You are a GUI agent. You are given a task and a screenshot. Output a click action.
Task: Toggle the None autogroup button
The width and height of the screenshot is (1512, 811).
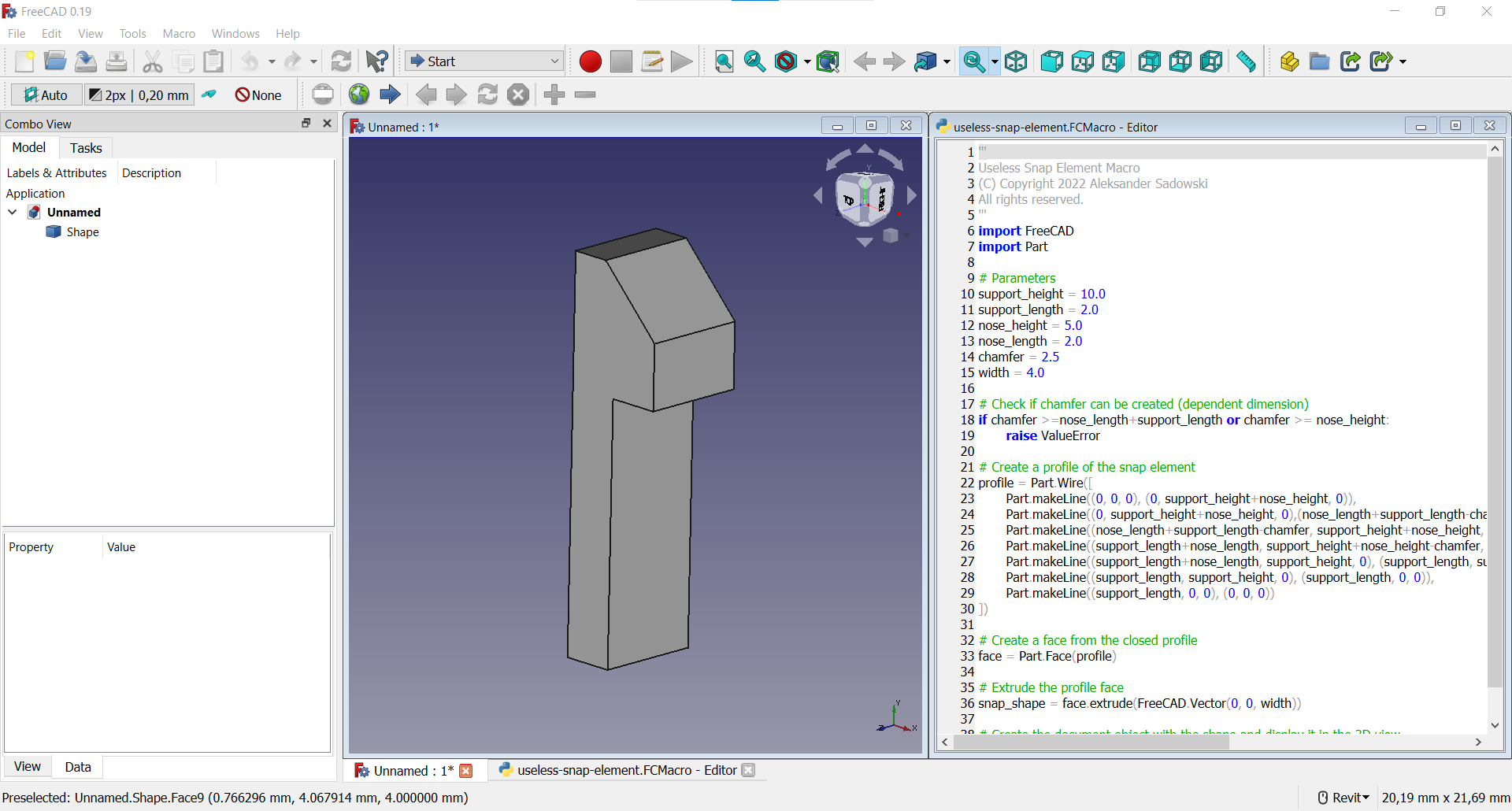tap(258, 95)
